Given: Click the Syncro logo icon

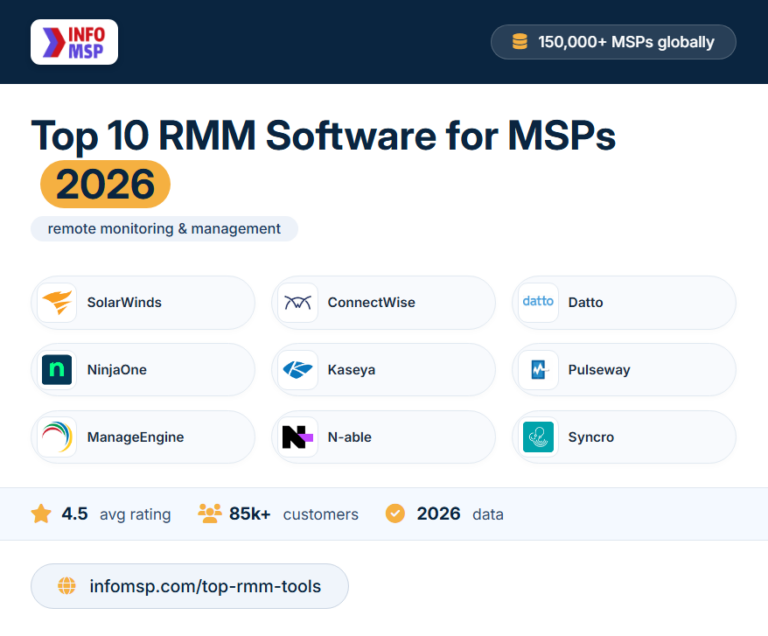Looking at the screenshot, I should [538, 437].
